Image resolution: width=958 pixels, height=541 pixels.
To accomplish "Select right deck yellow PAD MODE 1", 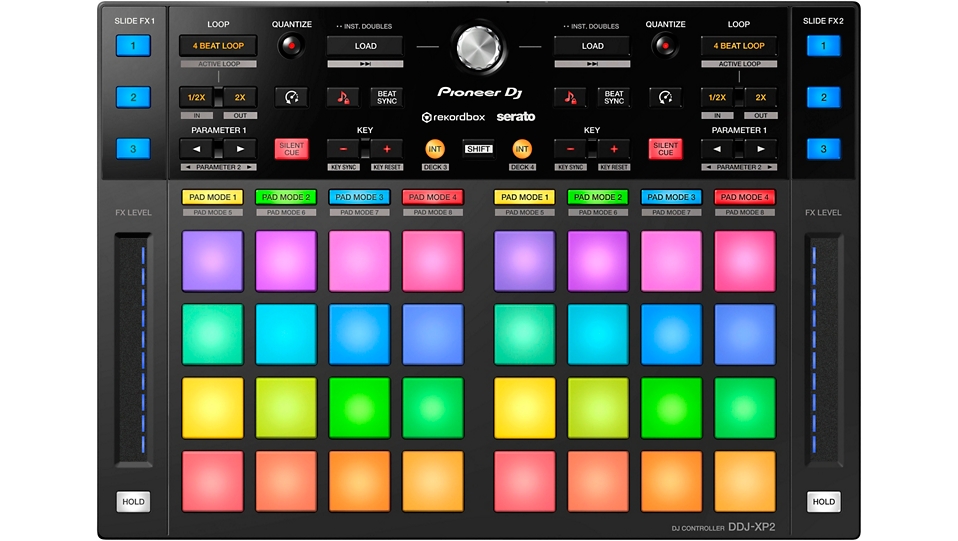I will coord(525,197).
